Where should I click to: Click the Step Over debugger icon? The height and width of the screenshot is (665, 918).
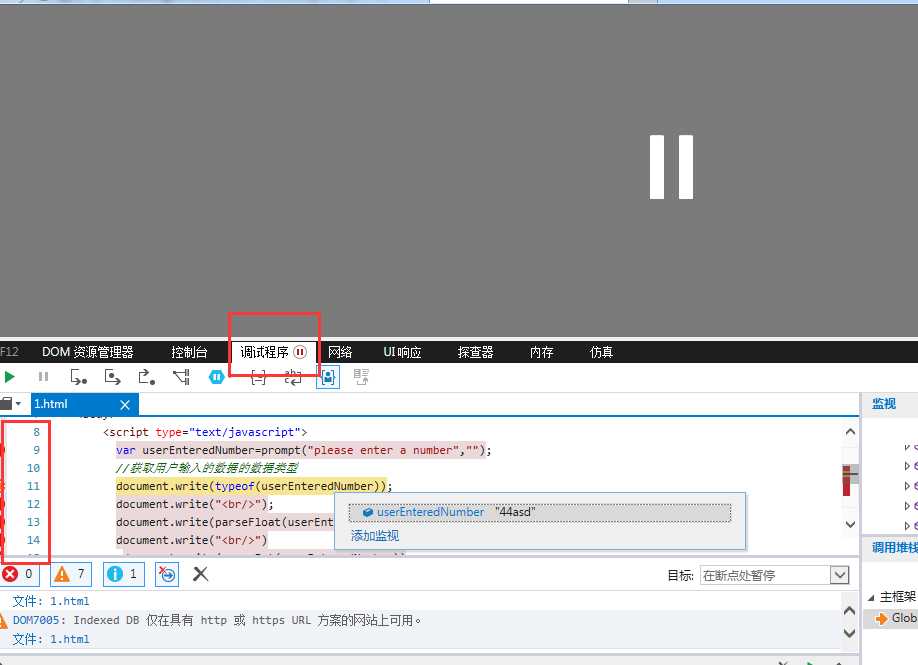[x=112, y=377]
